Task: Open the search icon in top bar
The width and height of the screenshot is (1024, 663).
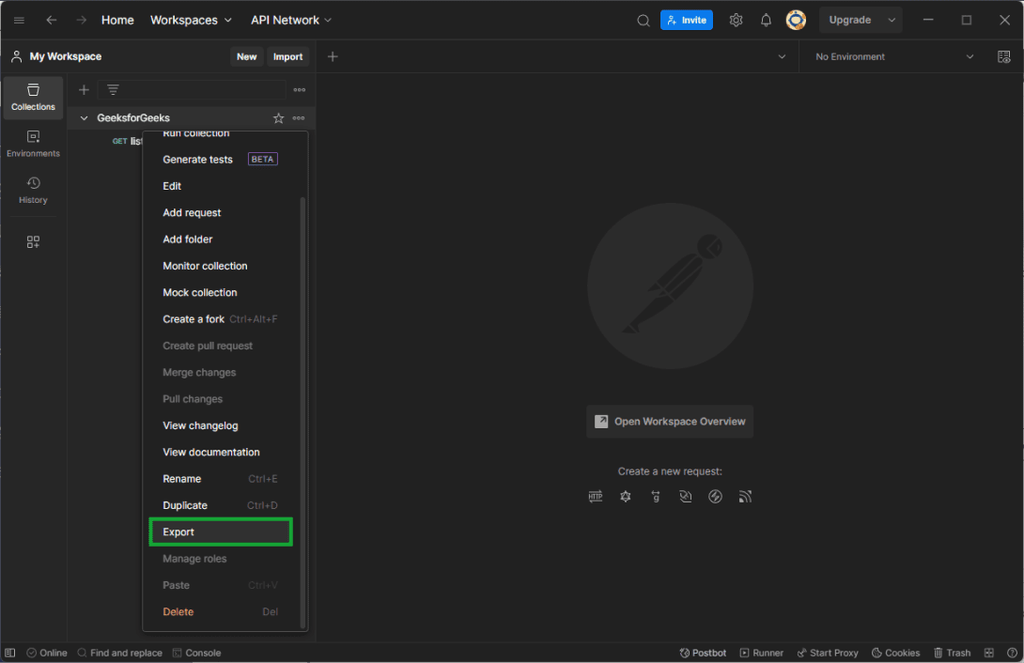Action: [x=643, y=20]
